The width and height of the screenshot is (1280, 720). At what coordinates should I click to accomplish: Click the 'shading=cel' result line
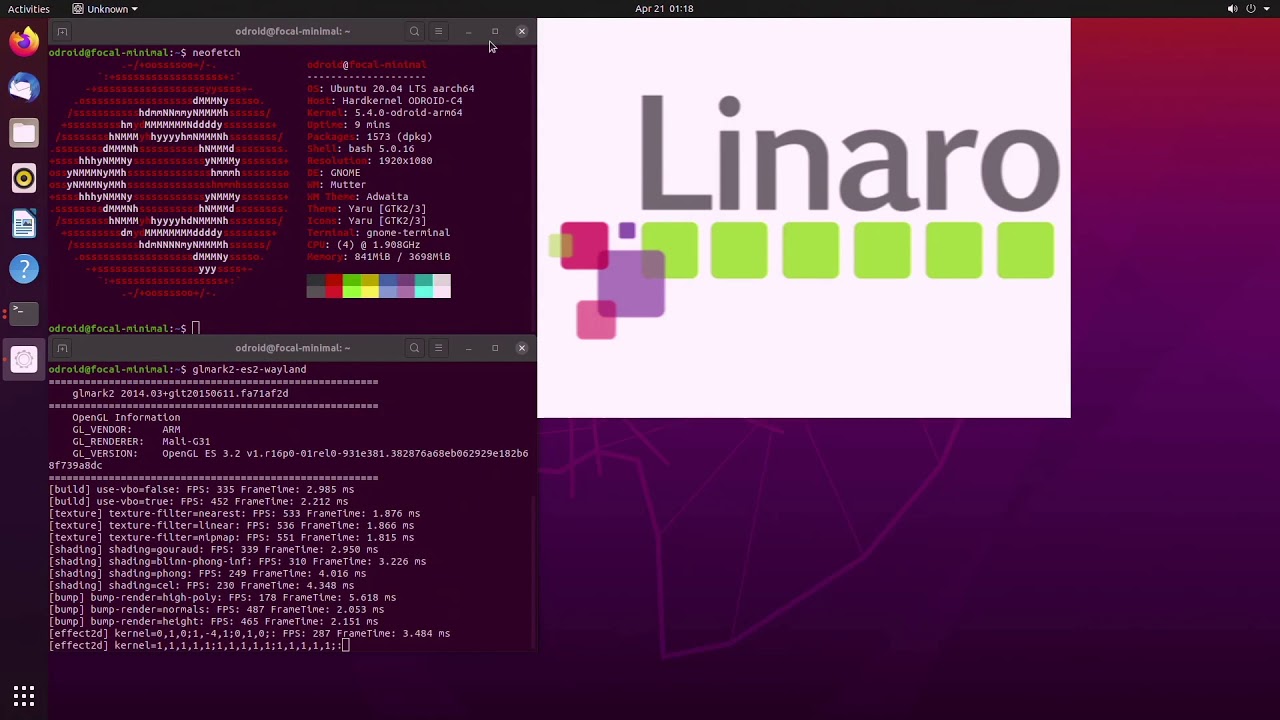pos(201,585)
